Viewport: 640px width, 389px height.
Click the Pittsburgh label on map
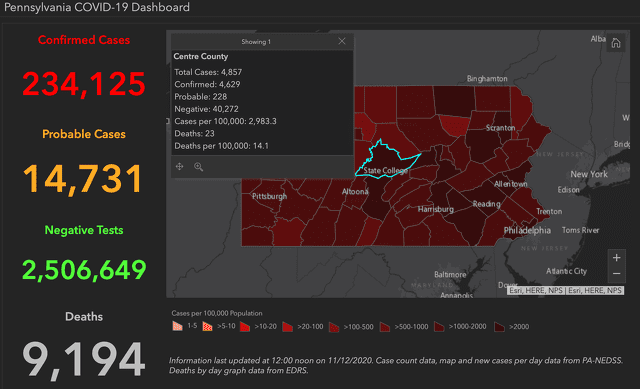tap(269, 196)
